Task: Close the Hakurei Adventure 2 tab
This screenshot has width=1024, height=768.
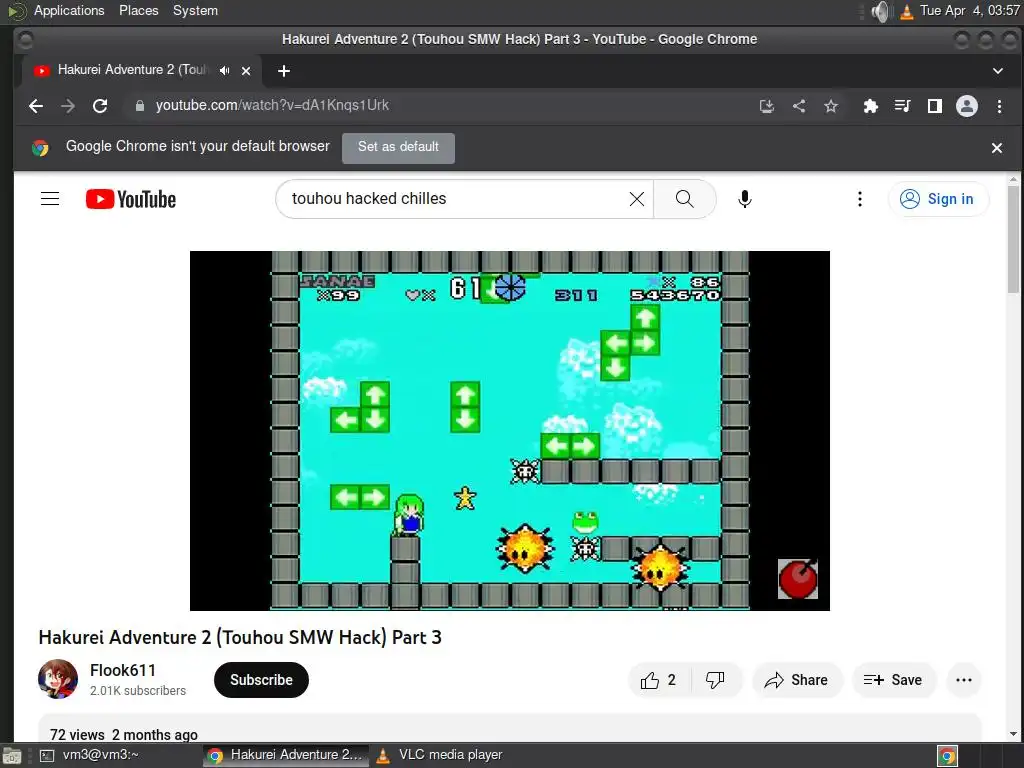Action: click(246, 71)
